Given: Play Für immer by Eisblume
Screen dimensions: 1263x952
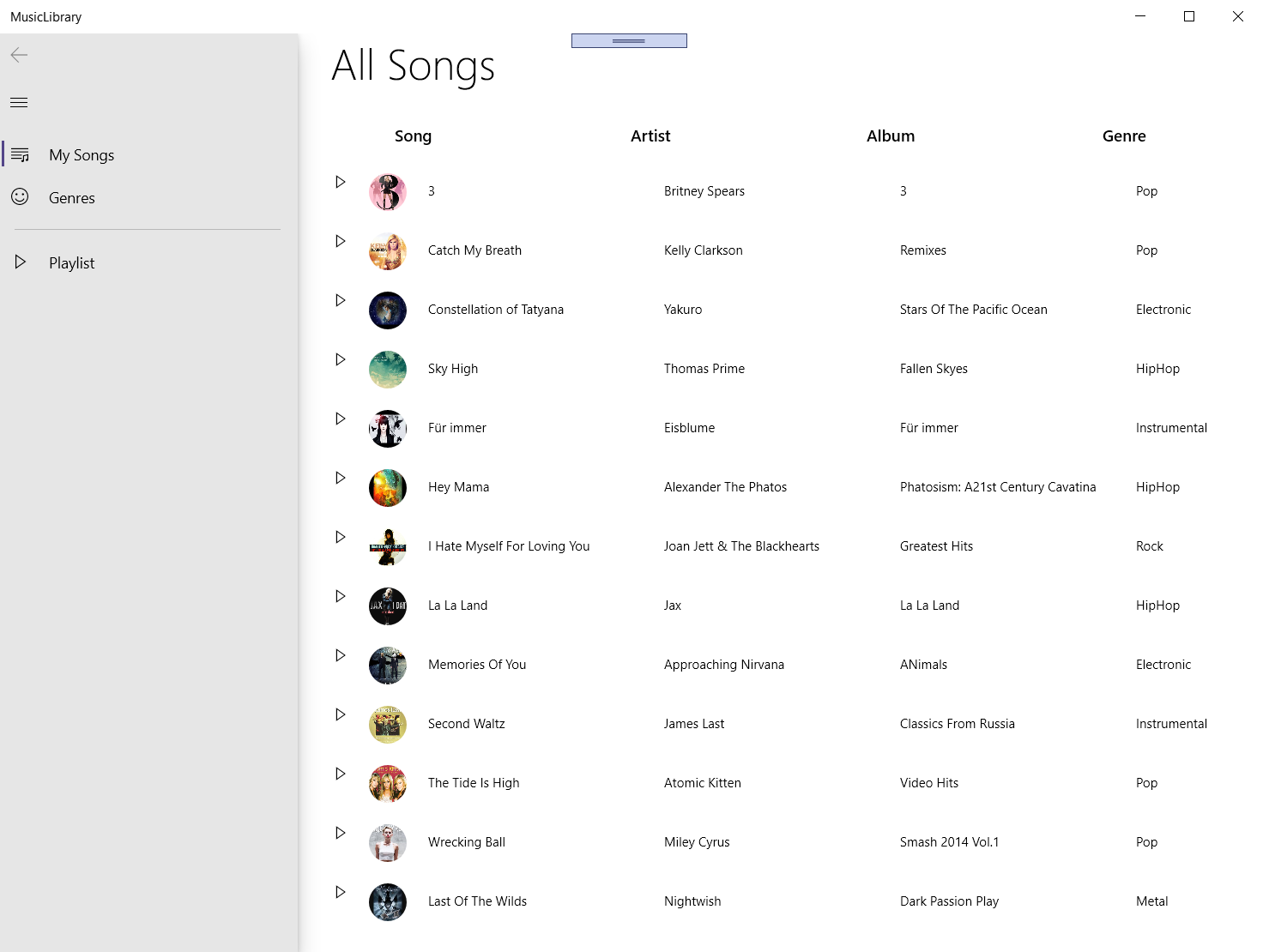Looking at the screenshot, I should coord(340,418).
